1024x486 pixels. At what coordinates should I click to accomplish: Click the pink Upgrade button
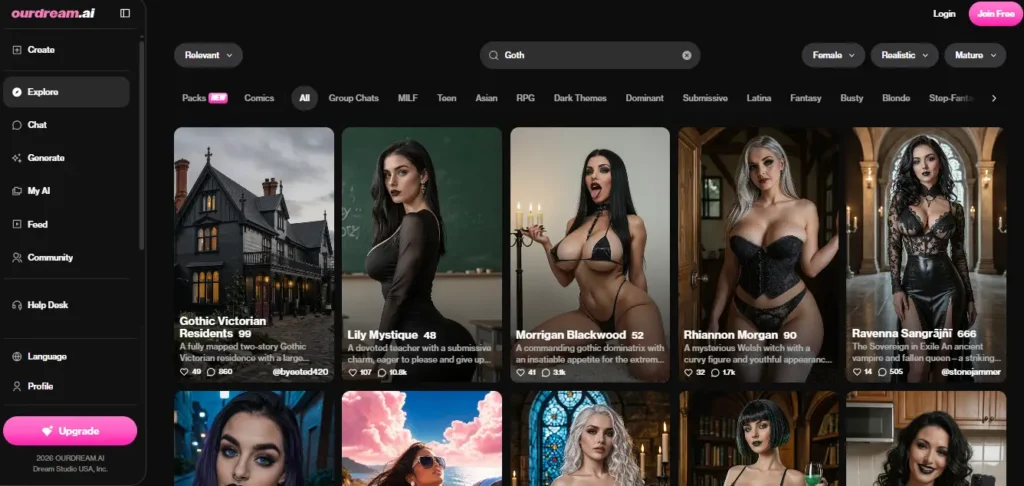pos(70,431)
